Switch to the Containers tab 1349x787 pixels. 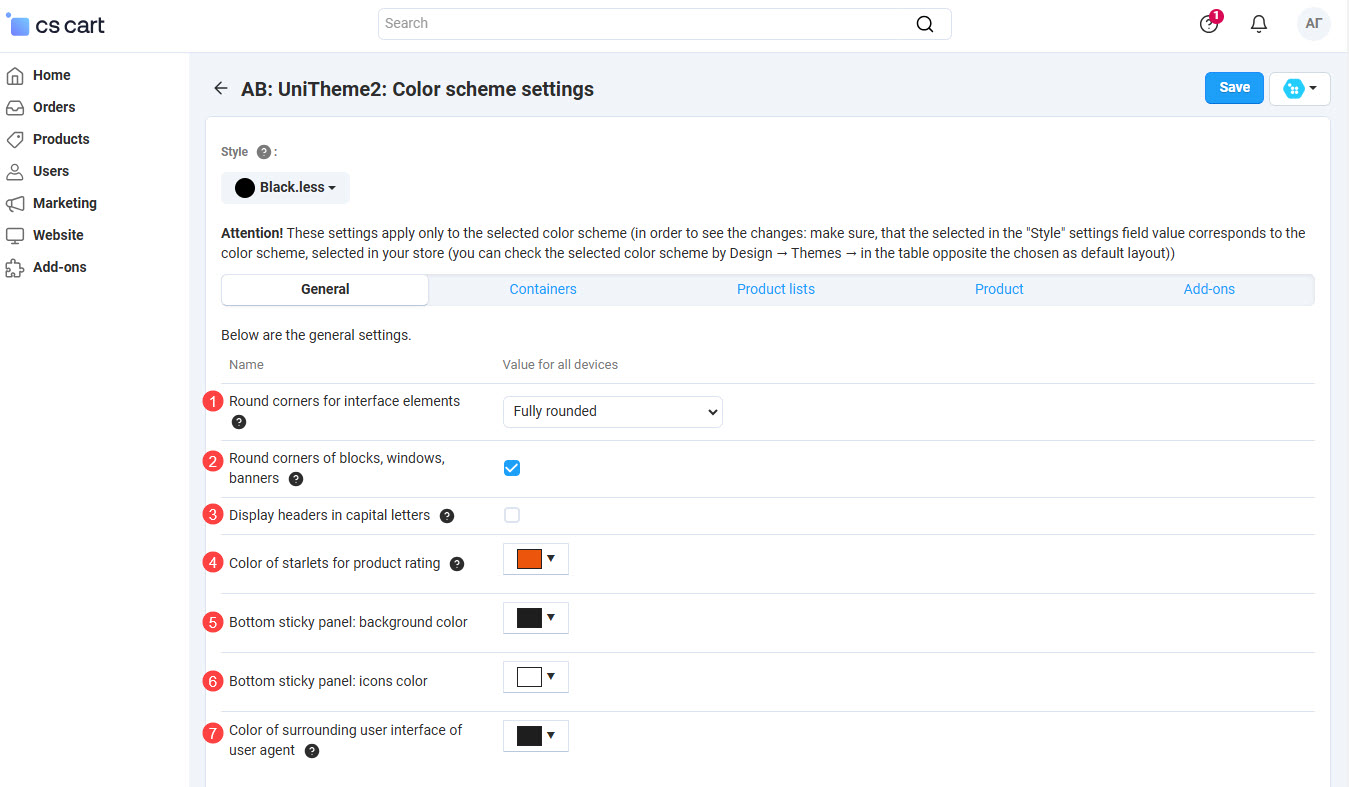coord(542,289)
